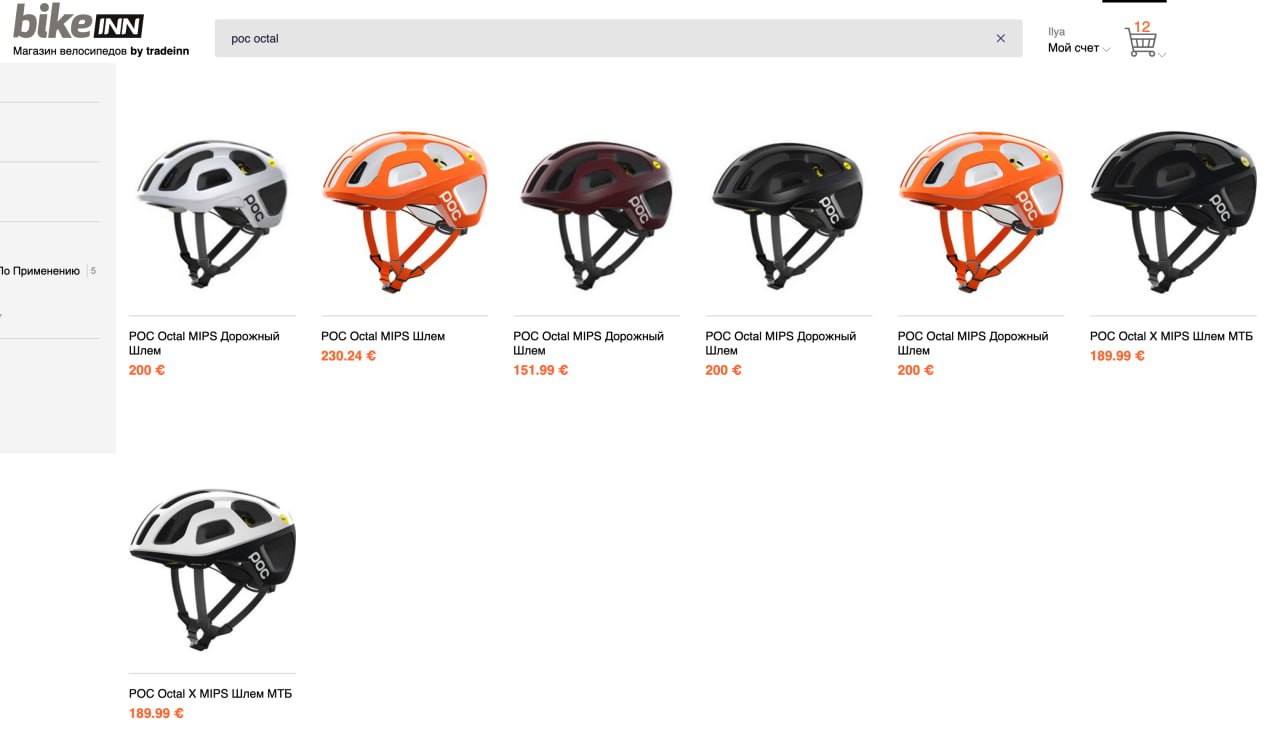1280x736 pixels.
Task: Click the 230.24 € price
Action: pyautogui.click(x=348, y=356)
